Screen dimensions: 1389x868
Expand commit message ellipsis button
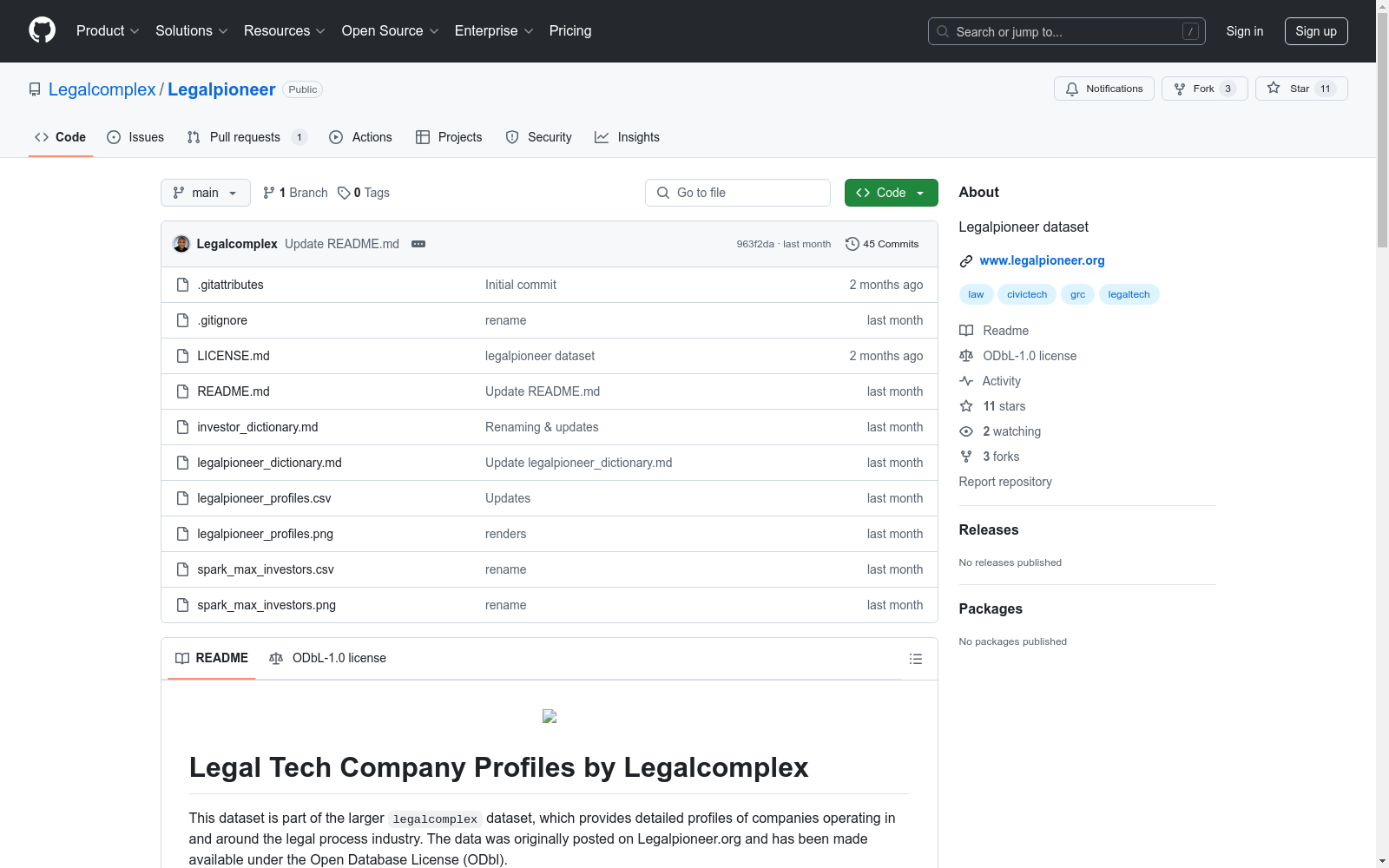coord(418,244)
